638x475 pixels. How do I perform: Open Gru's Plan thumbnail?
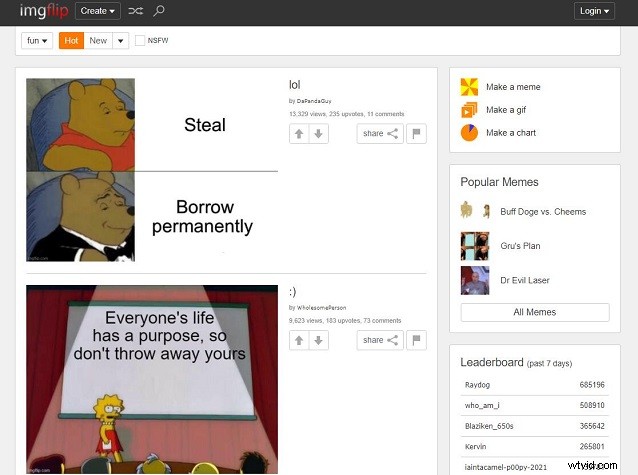pos(475,246)
